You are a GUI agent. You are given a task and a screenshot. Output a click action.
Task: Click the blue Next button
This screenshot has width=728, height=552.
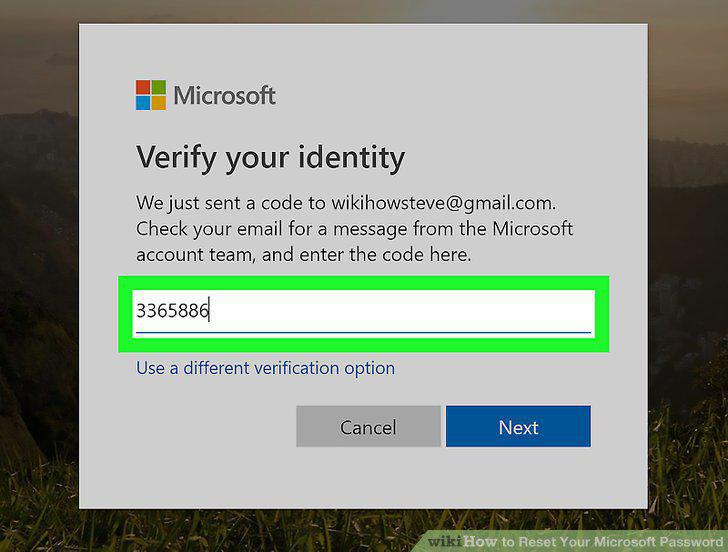tap(518, 427)
